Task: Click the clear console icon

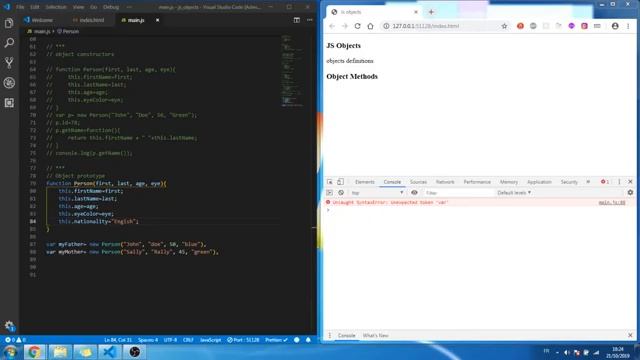Action: coord(341,193)
